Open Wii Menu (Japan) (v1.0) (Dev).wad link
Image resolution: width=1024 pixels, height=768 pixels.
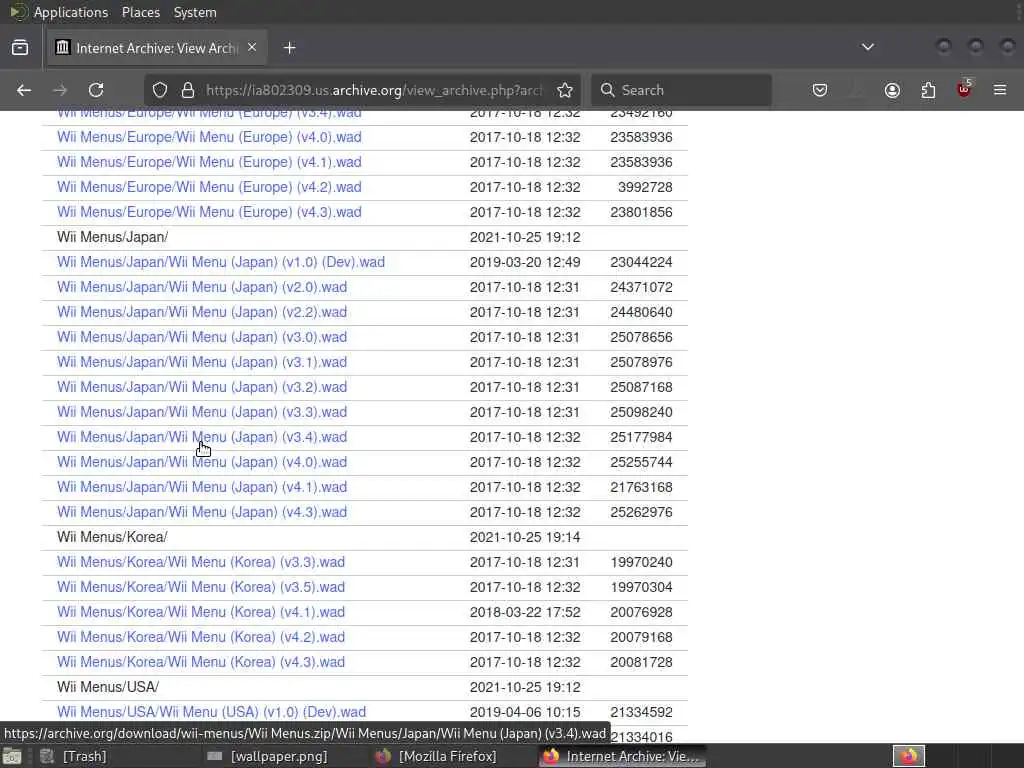tap(221, 262)
